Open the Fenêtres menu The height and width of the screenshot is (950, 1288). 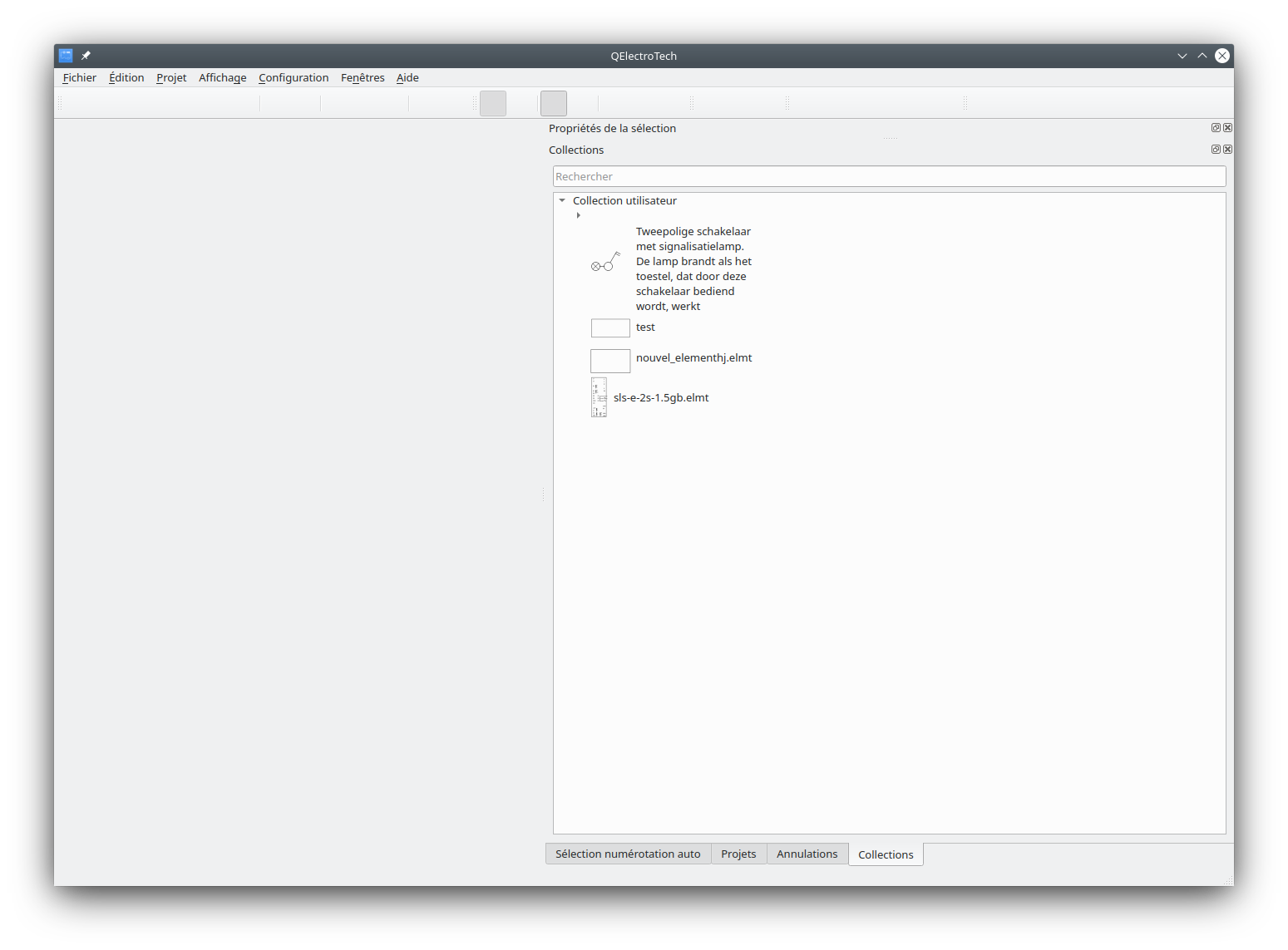363,77
